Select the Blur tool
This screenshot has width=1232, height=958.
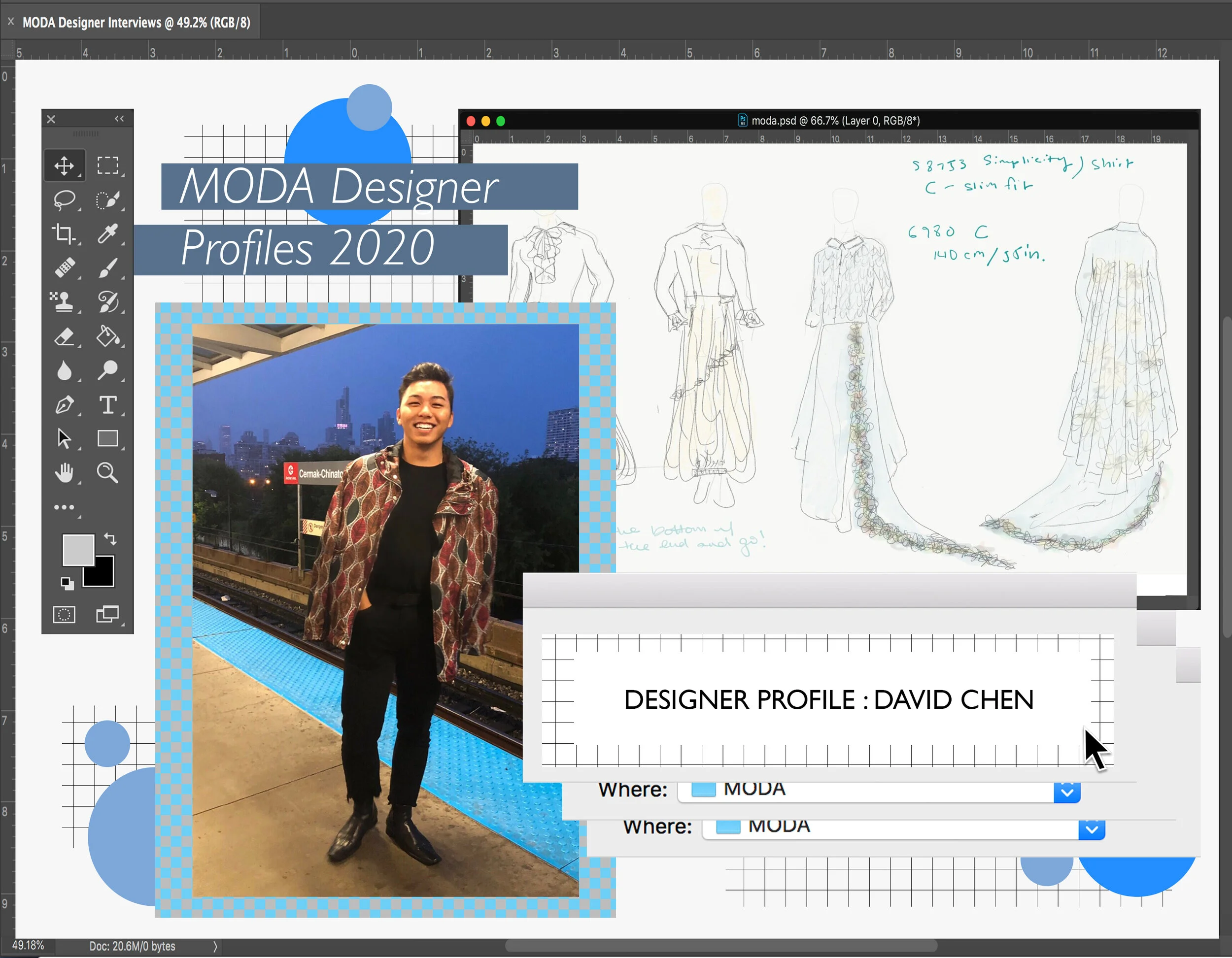click(64, 370)
